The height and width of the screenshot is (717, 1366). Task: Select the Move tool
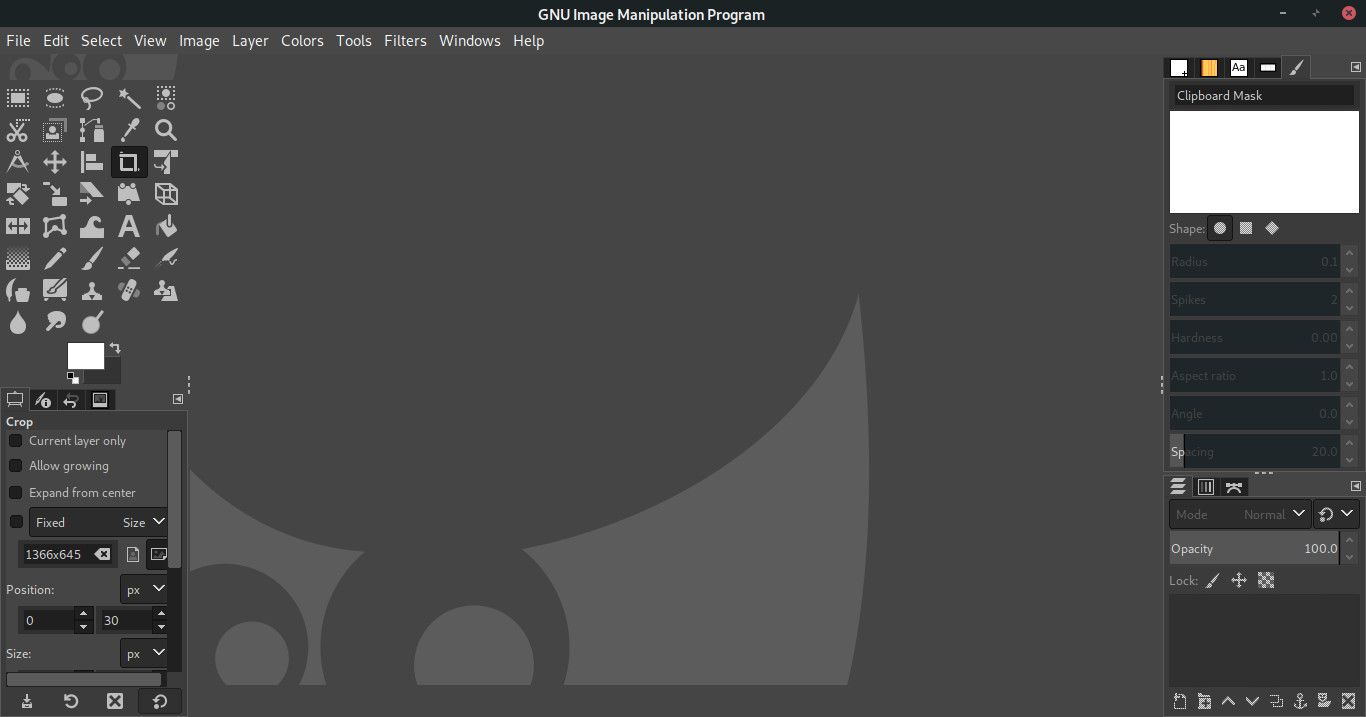point(55,162)
